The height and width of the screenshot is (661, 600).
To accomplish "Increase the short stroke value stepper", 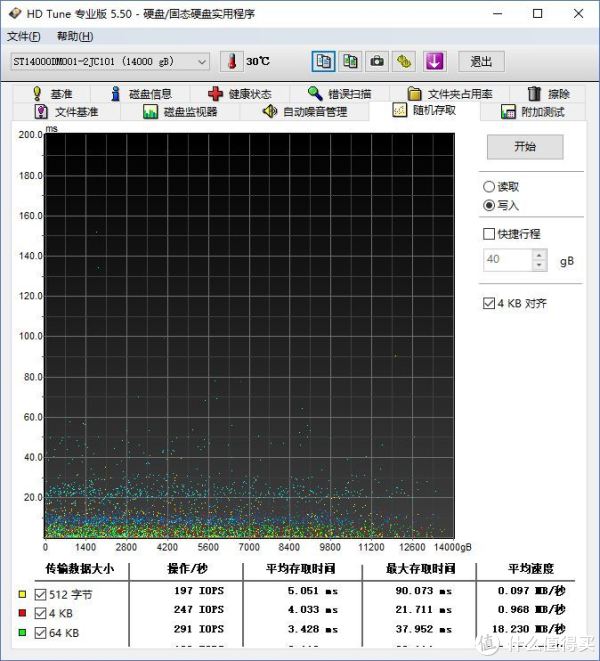I will [539, 255].
